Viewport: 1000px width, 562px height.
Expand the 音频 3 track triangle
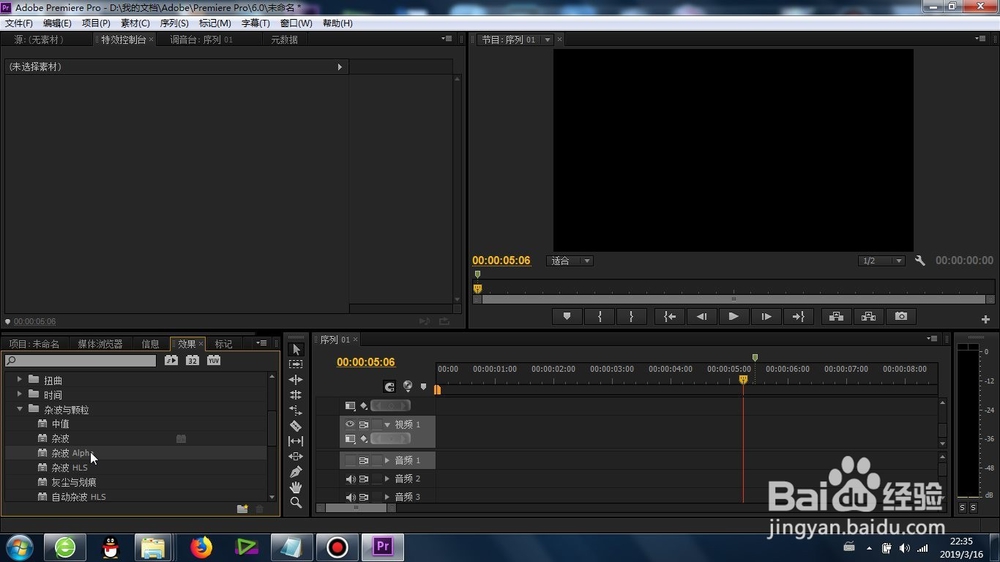[387, 496]
